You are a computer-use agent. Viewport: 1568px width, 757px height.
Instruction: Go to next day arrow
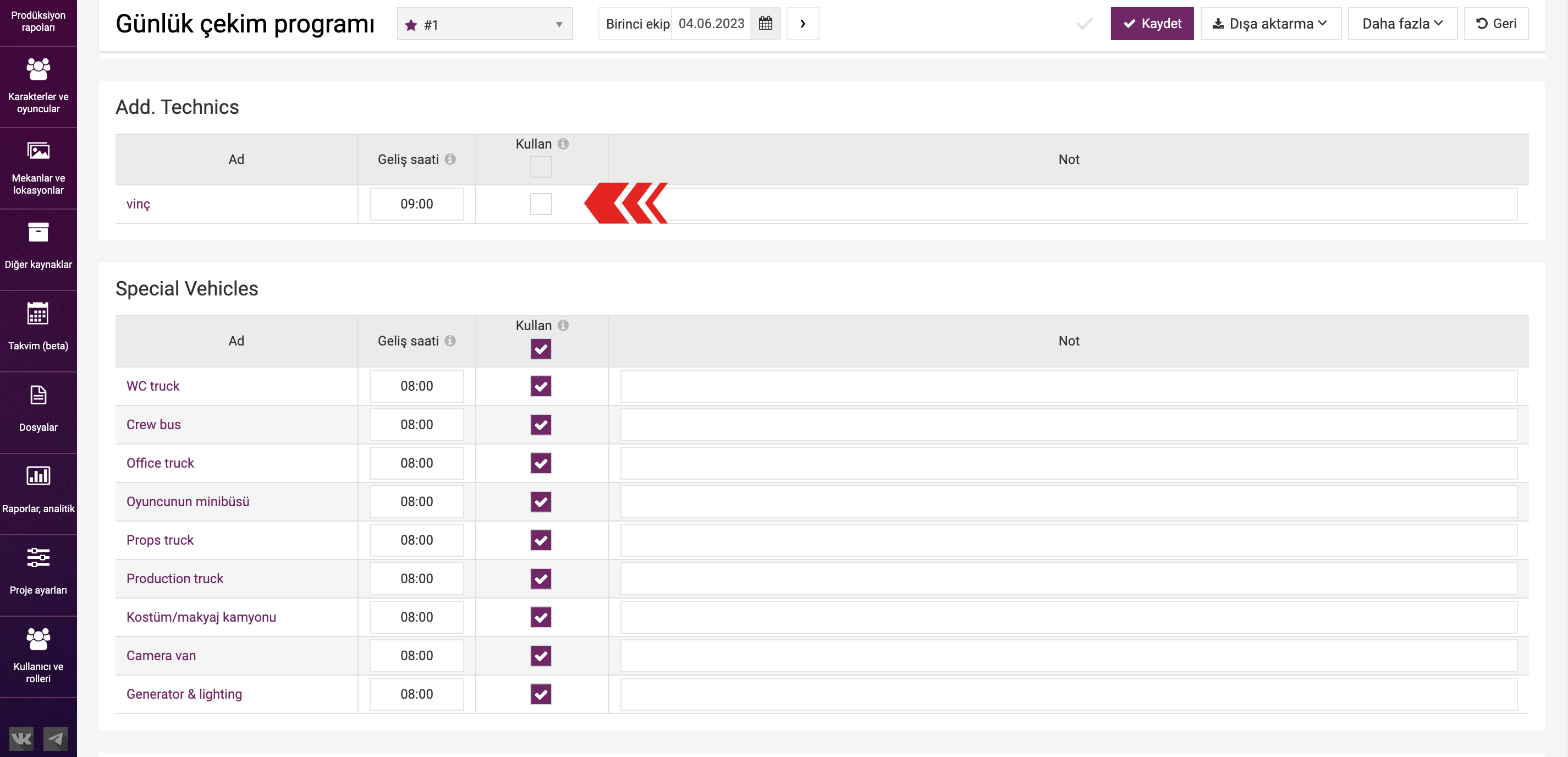coord(803,24)
